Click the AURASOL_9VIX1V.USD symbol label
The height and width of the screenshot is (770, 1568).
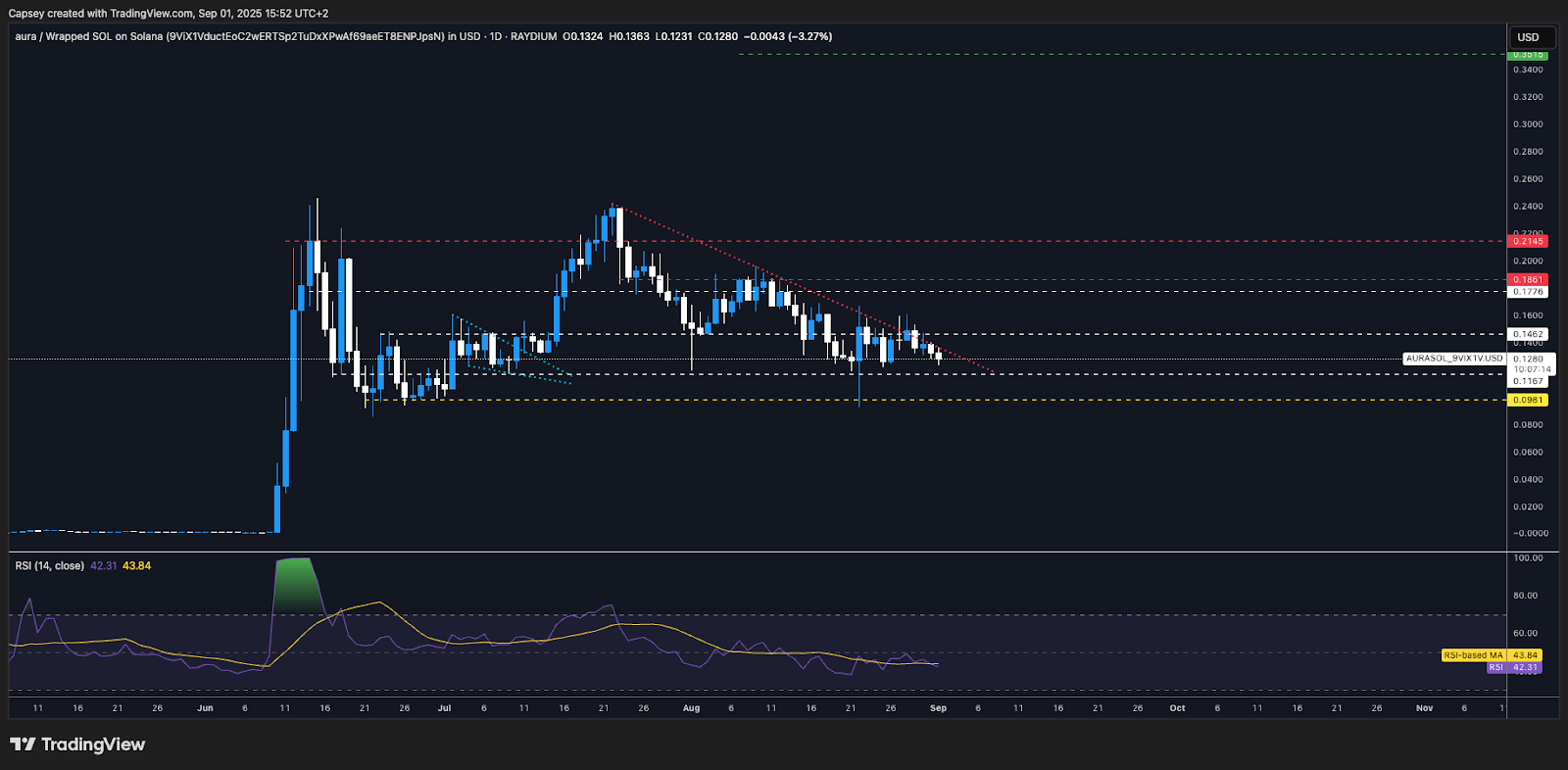click(x=1453, y=359)
